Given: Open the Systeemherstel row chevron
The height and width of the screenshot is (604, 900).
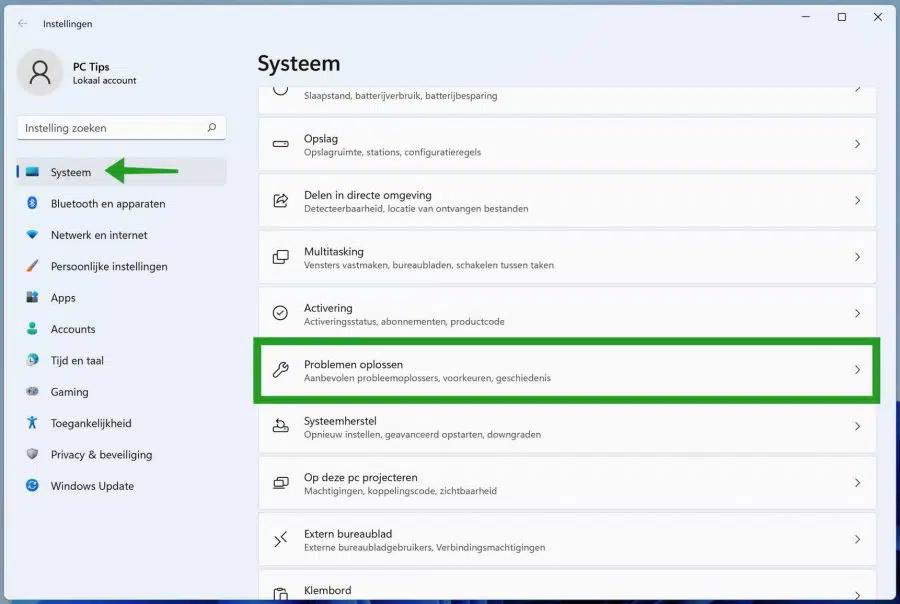Looking at the screenshot, I should pos(857,426).
